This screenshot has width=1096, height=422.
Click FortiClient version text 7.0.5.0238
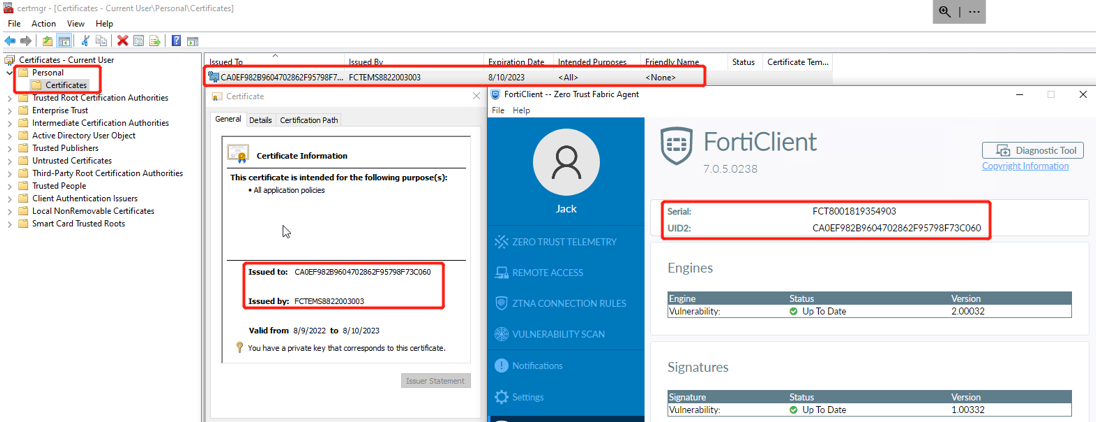click(x=730, y=169)
